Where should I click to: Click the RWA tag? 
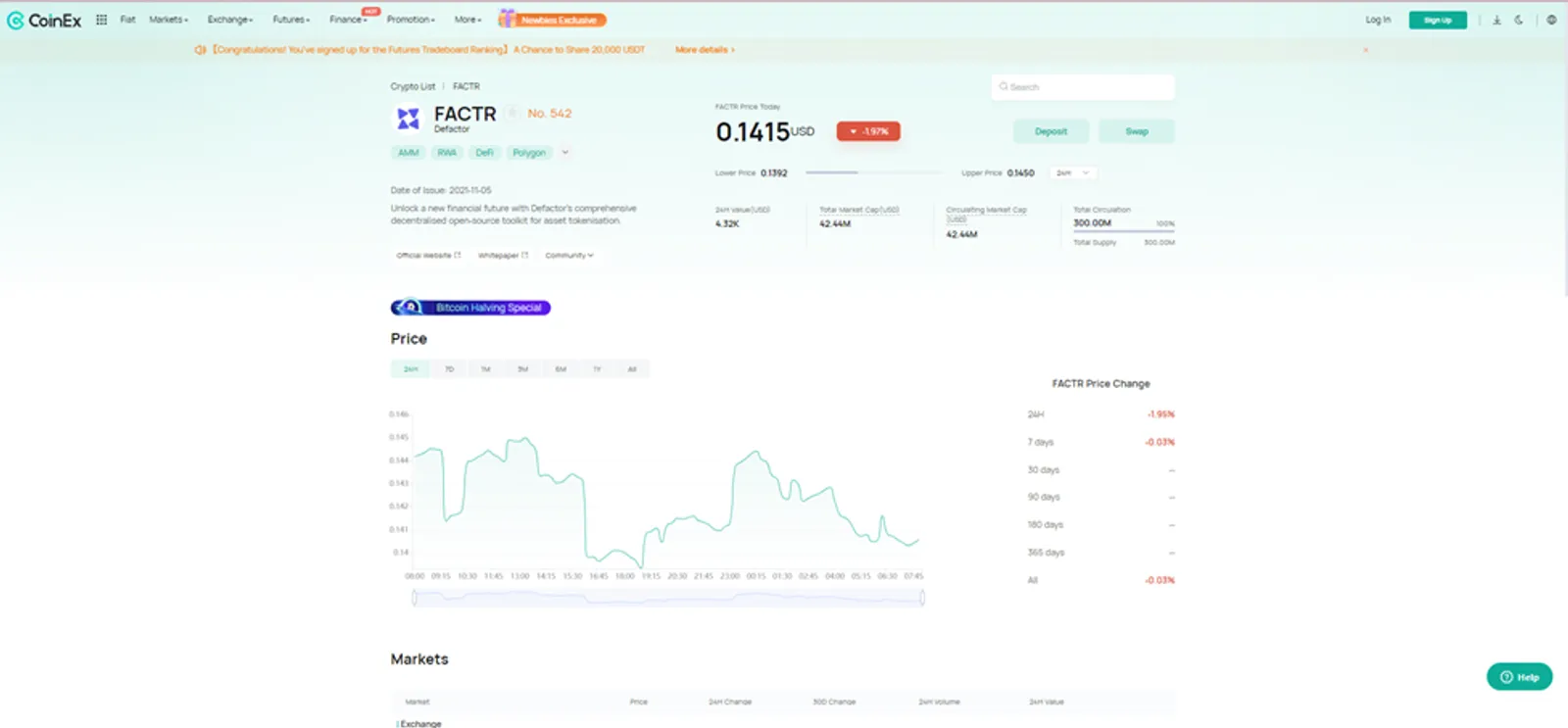[x=447, y=153]
